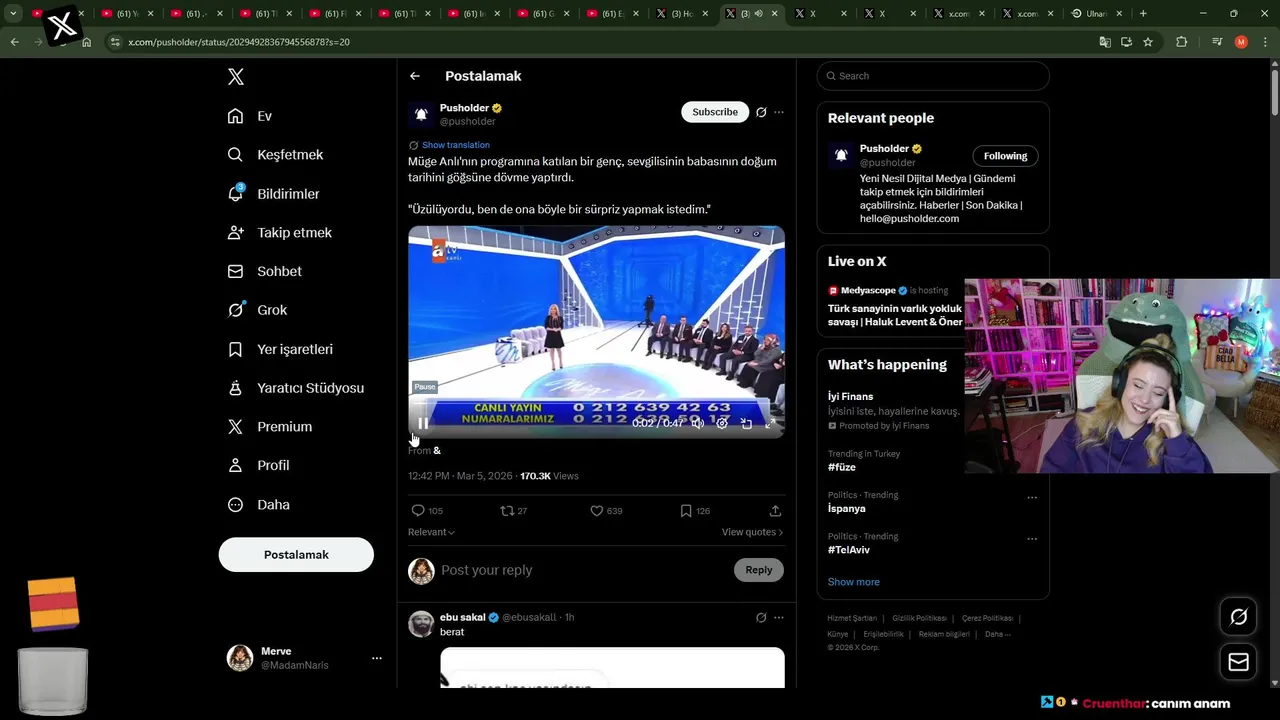Open more options for #TelAviv trend
Viewport: 1280px width, 720px height.
tap(1032, 539)
